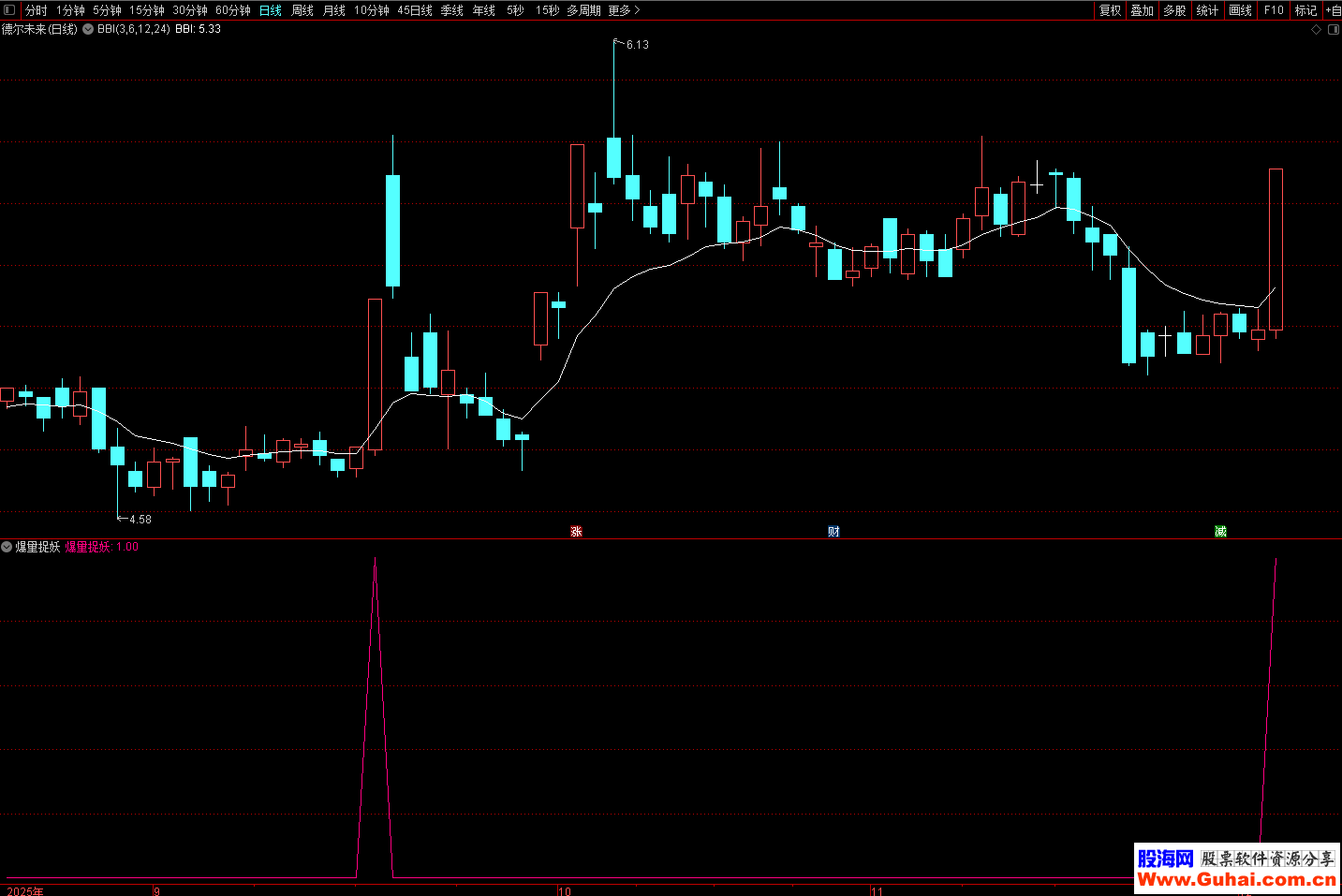Click the green 减 event marker
The width and height of the screenshot is (1342, 896).
coord(1220,532)
